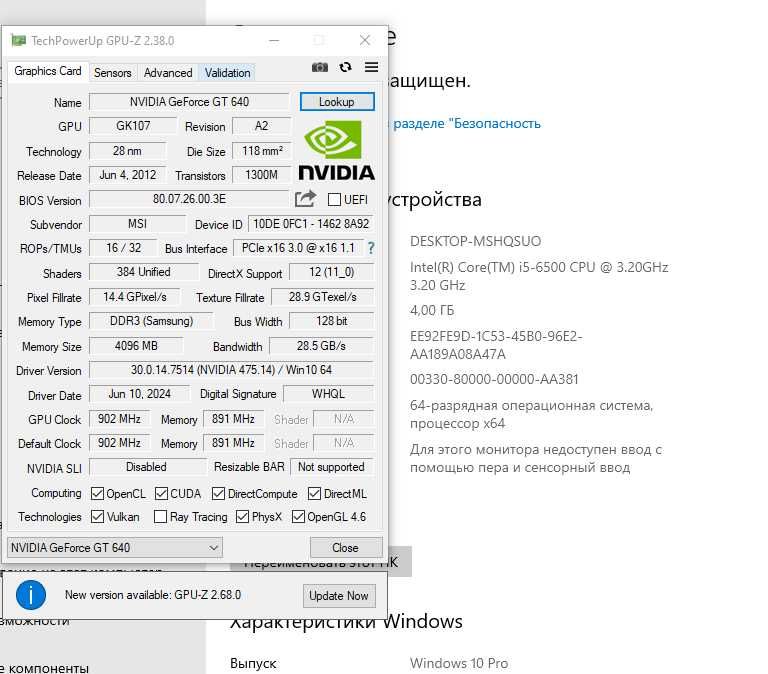
Task: Click the DirectX Support value 12 (11_0)
Action: click(x=332, y=272)
